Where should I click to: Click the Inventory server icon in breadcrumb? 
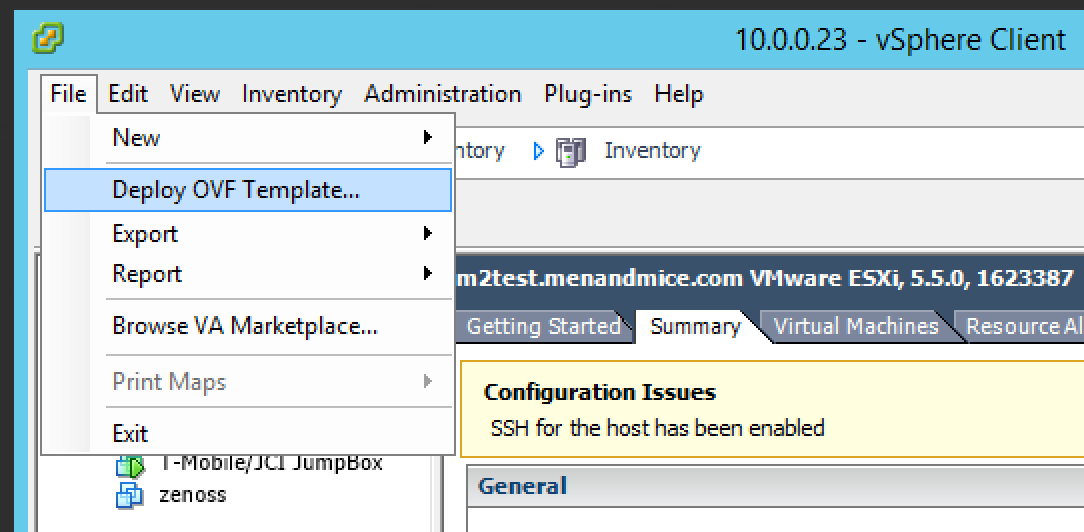[571, 151]
